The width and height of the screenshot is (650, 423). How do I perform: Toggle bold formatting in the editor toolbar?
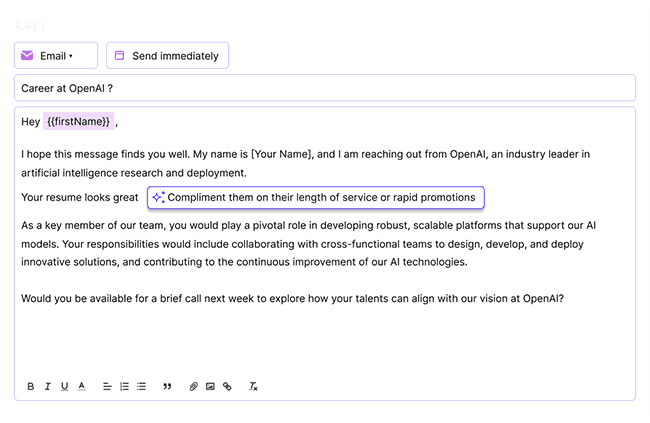(x=31, y=386)
